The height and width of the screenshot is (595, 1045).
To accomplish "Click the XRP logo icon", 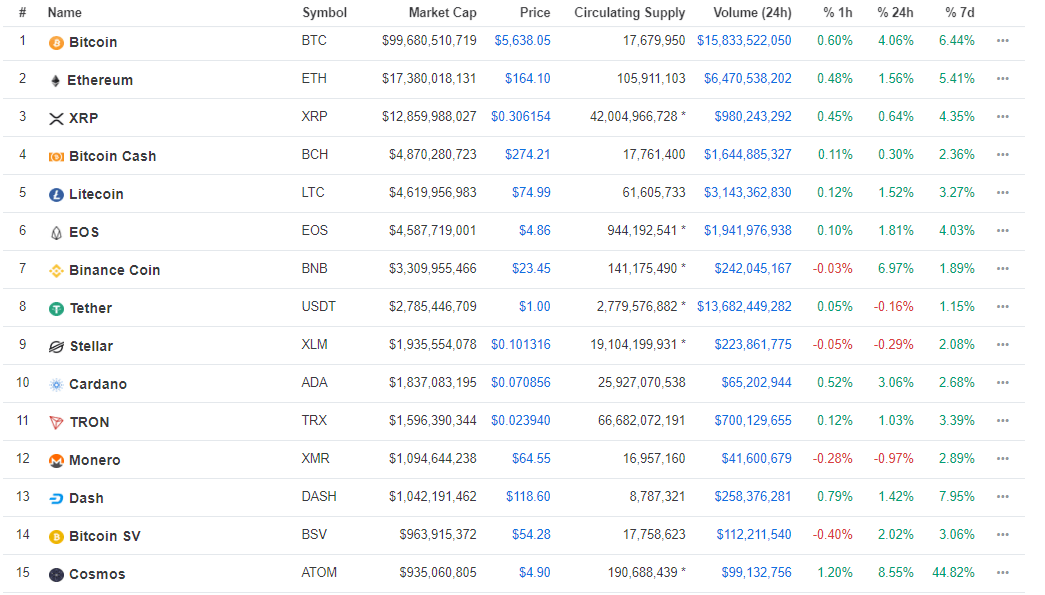I will point(56,119).
